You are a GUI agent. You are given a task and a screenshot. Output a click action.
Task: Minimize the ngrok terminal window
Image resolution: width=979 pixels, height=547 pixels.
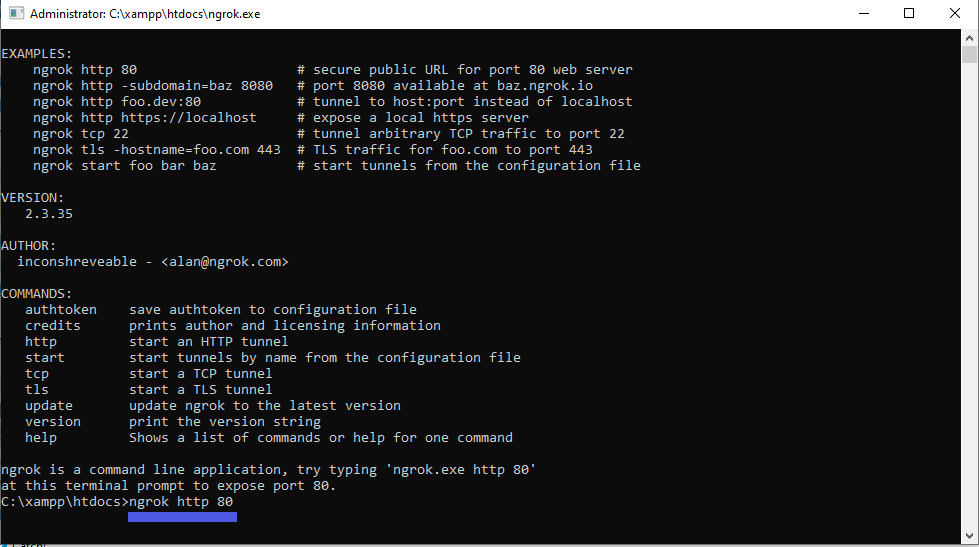861,14
